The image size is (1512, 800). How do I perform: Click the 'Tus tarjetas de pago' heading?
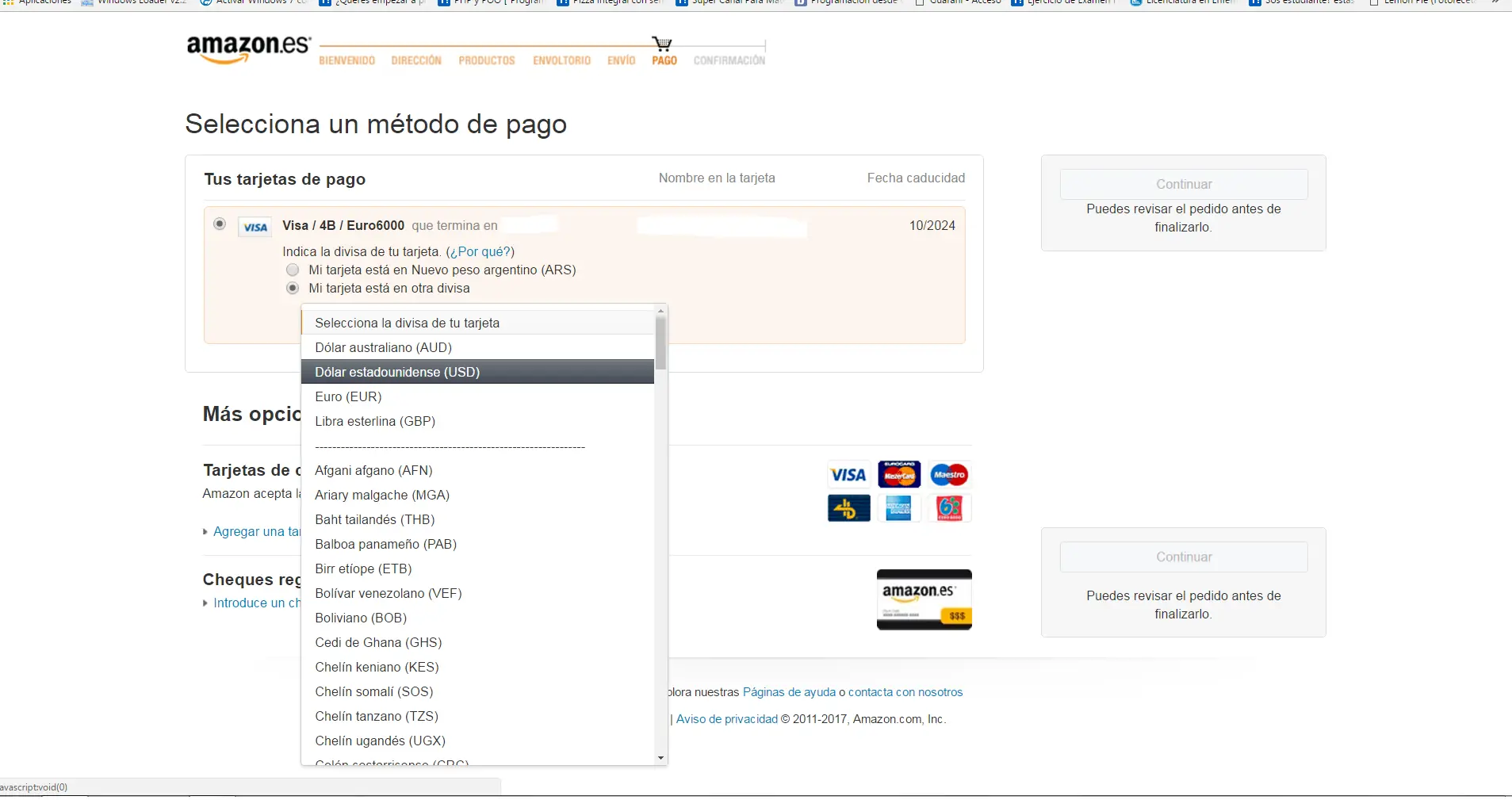285,179
